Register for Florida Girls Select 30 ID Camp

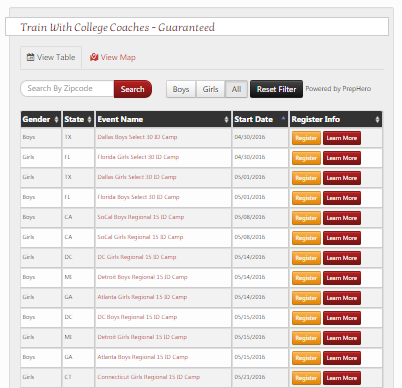(306, 158)
